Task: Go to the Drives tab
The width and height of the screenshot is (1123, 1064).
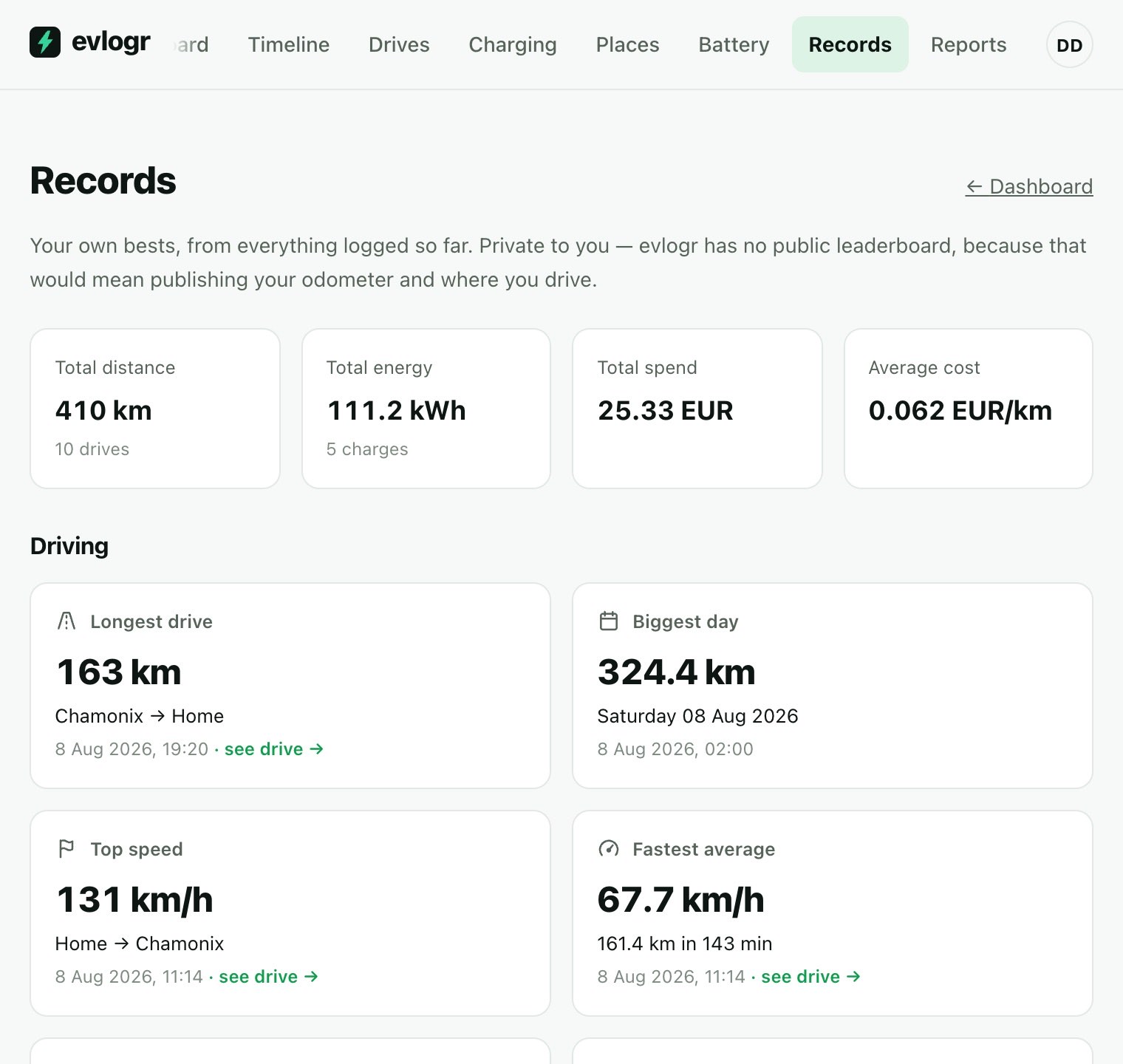Action: (399, 44)
